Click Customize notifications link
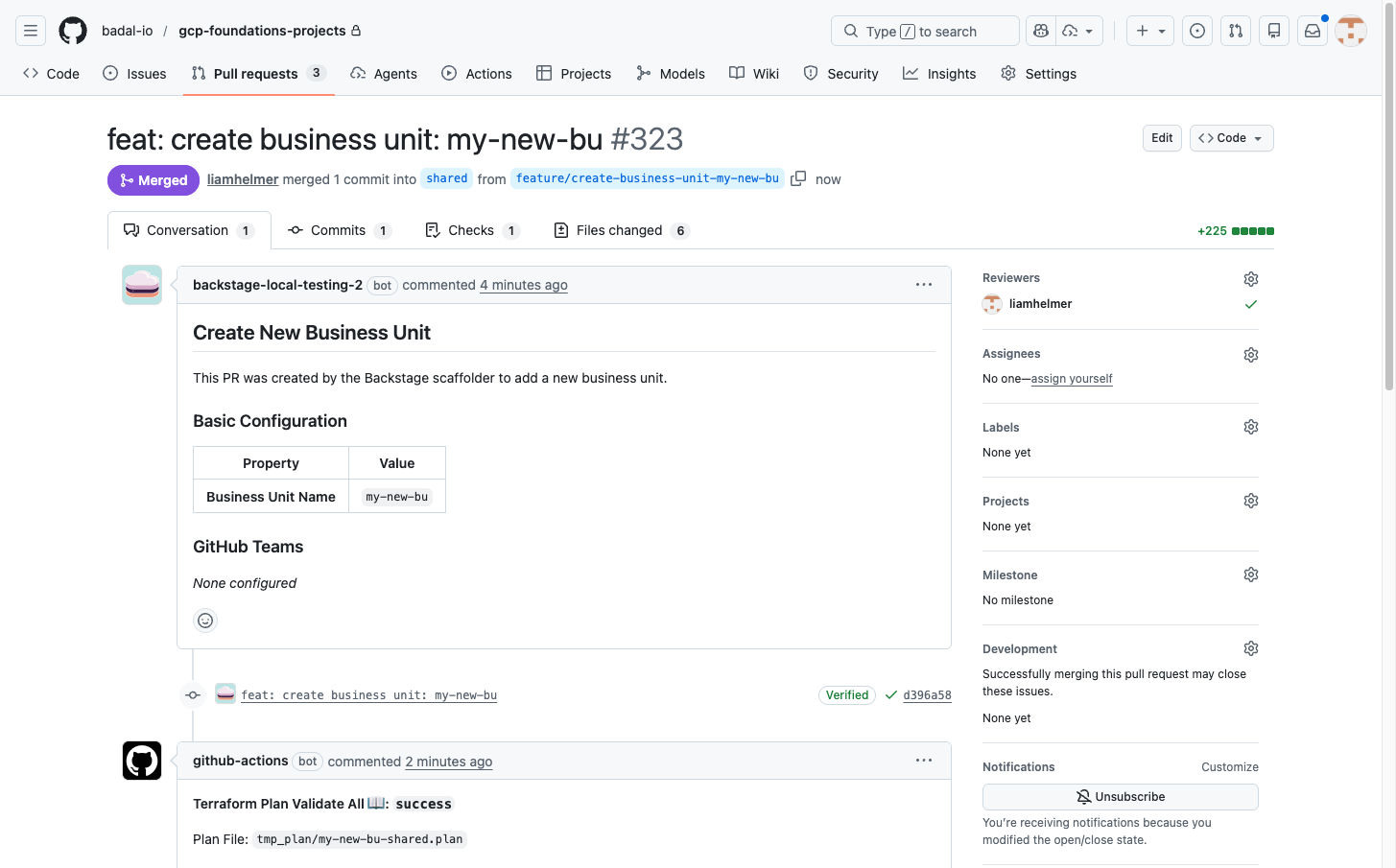 coord(1230,767)
